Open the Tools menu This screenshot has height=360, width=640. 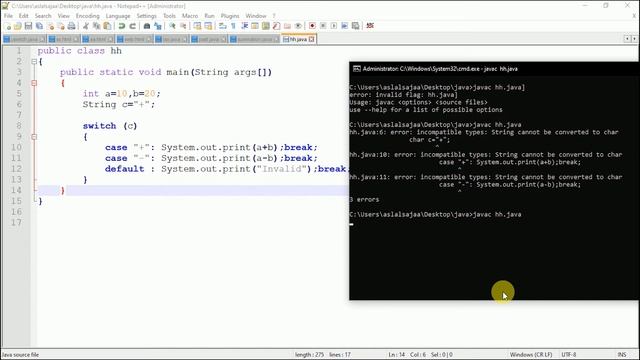(169, 16)
